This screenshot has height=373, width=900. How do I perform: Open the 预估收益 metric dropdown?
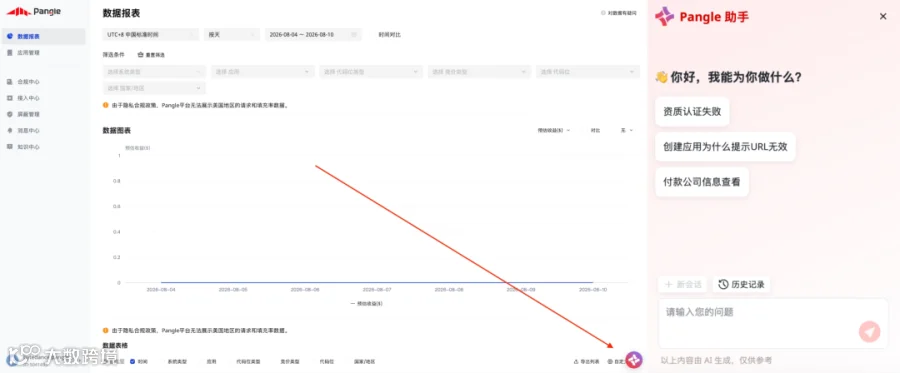(x=554, y=130)
